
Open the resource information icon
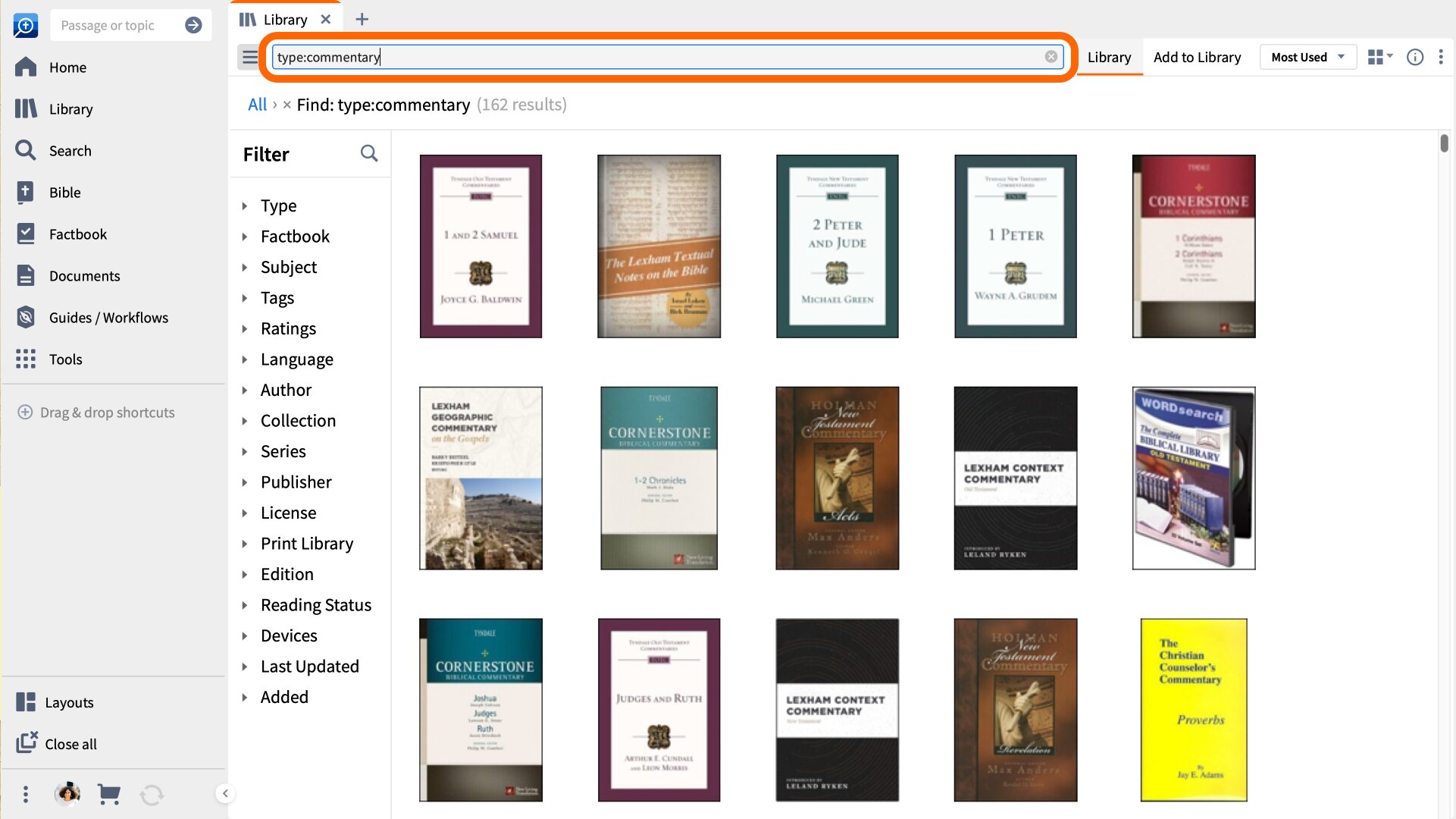1414,57
